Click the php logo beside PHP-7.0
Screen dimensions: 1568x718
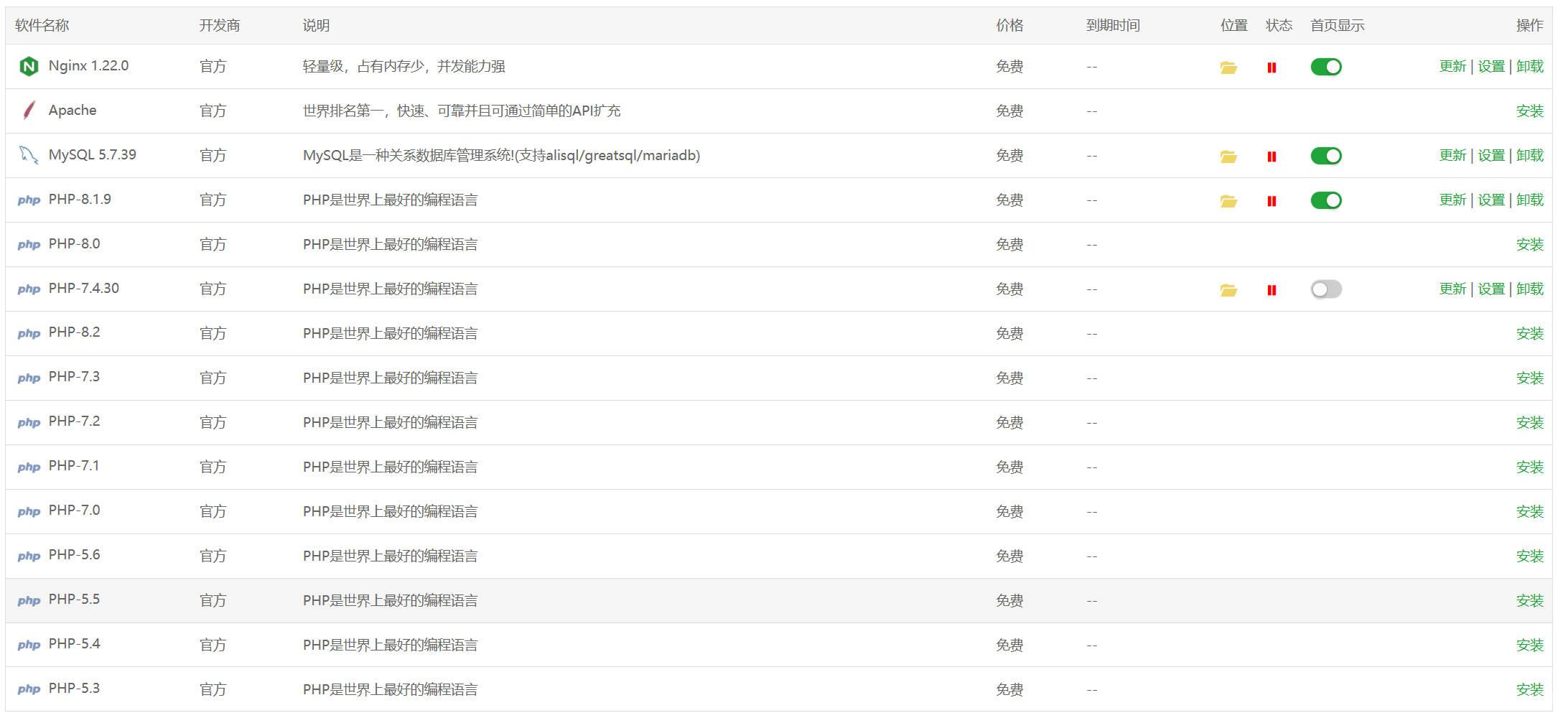[29, 512]
